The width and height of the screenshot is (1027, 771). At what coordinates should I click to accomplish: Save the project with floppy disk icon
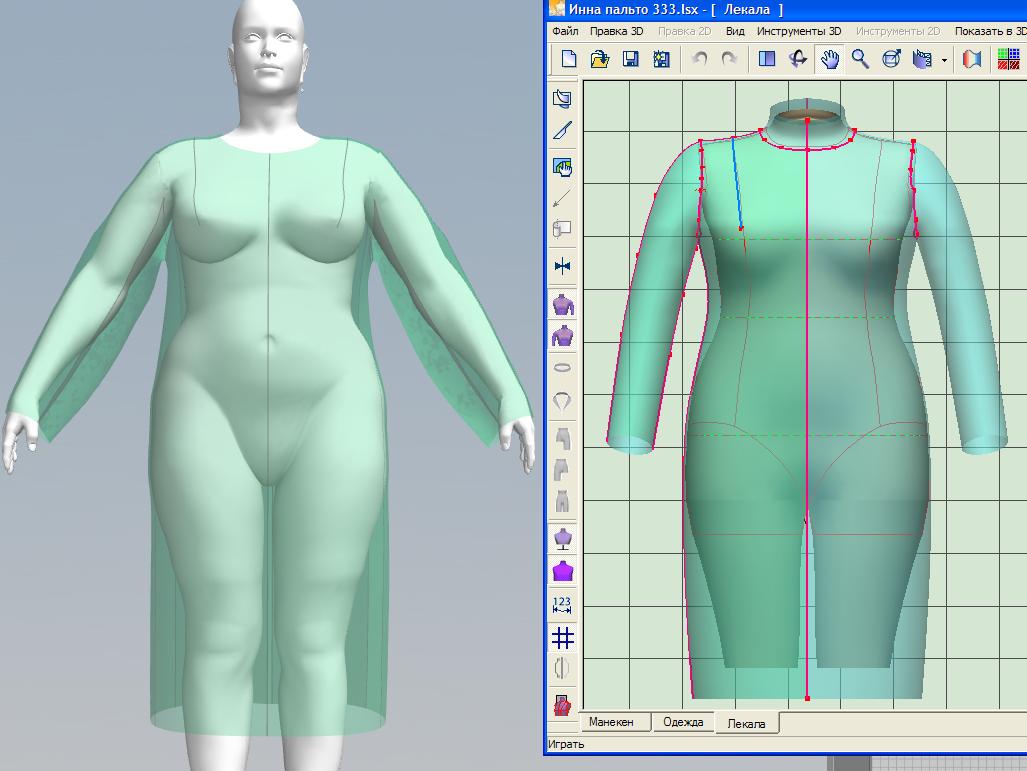coord(630,59)
